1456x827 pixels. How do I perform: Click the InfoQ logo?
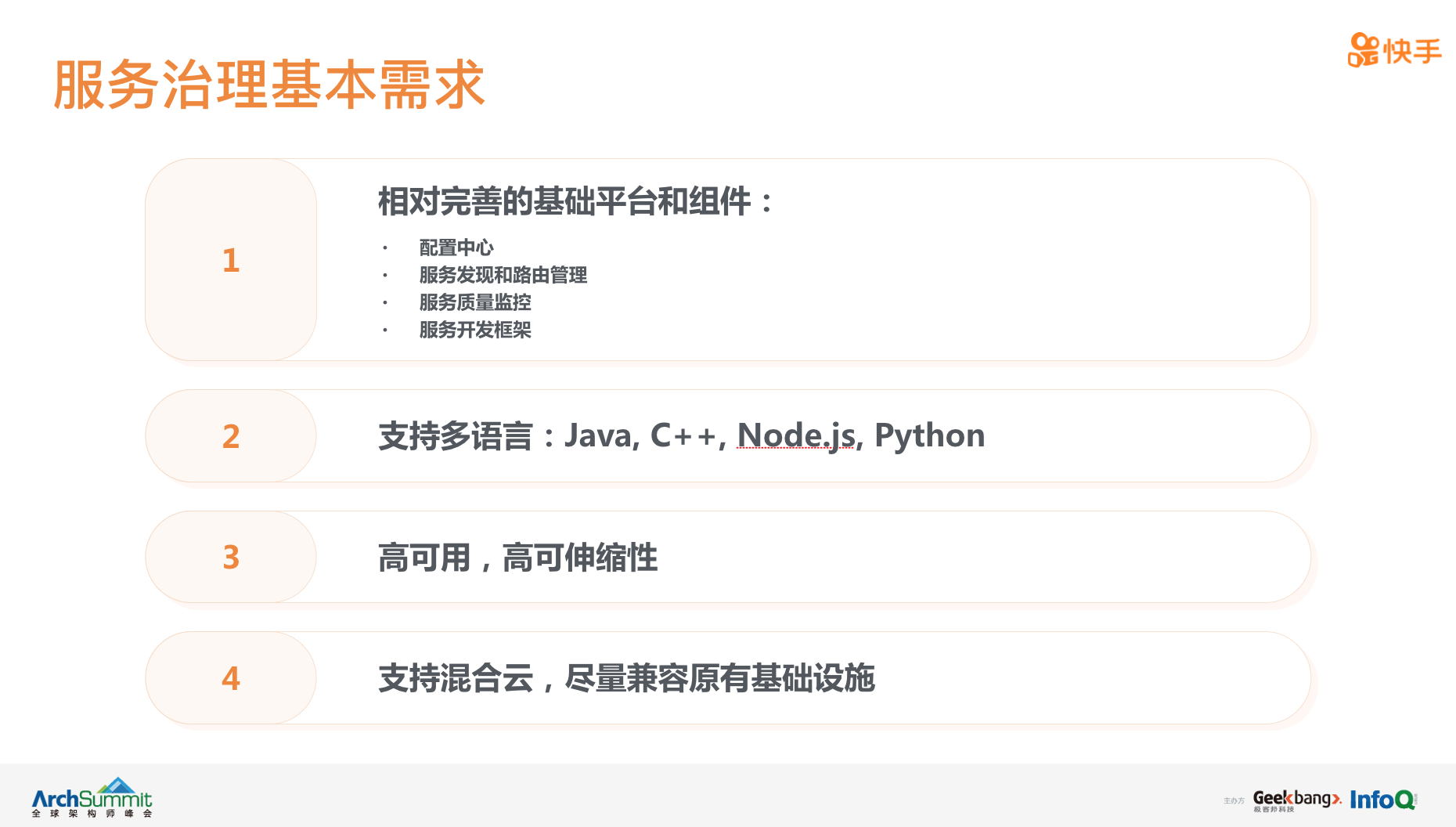coord(1382,800)
